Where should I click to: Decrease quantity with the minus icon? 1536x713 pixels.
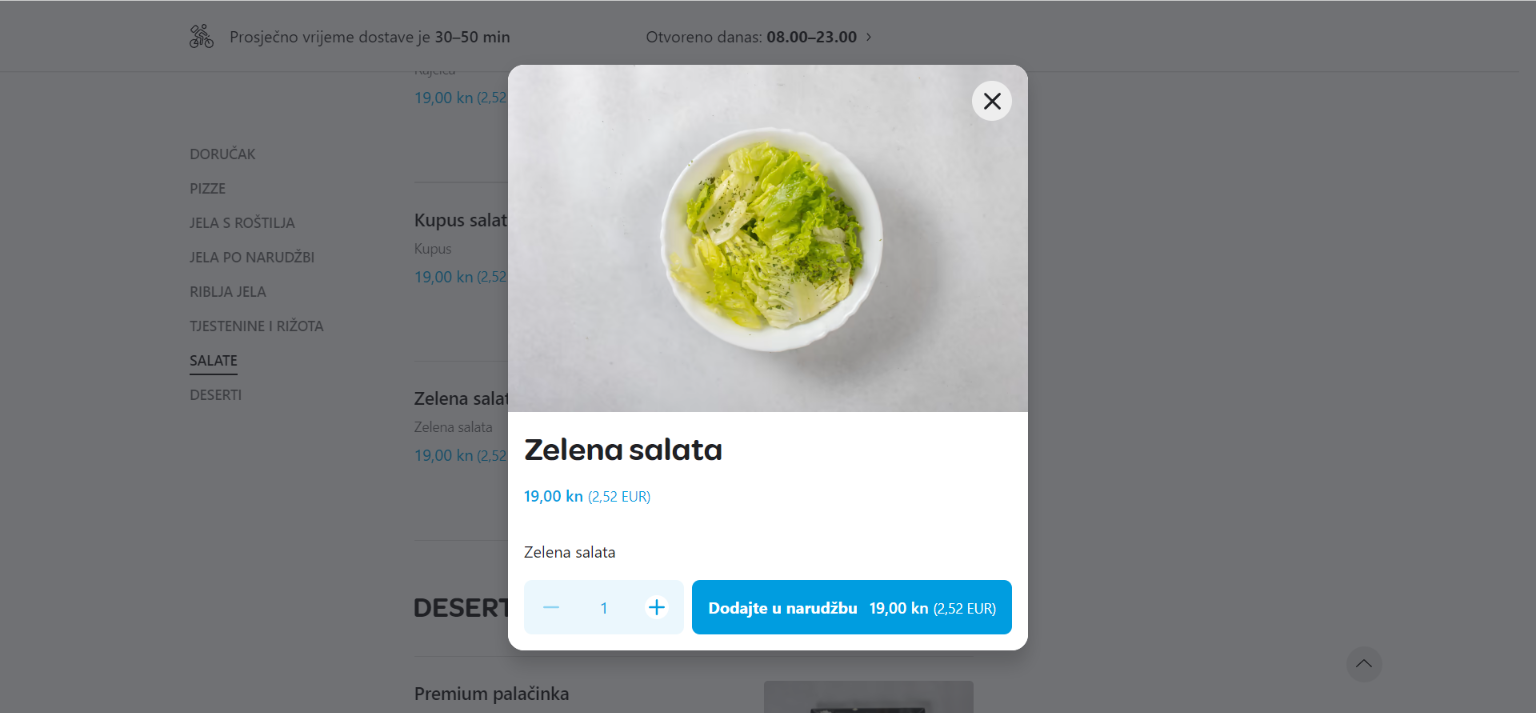tap(551, 607)
